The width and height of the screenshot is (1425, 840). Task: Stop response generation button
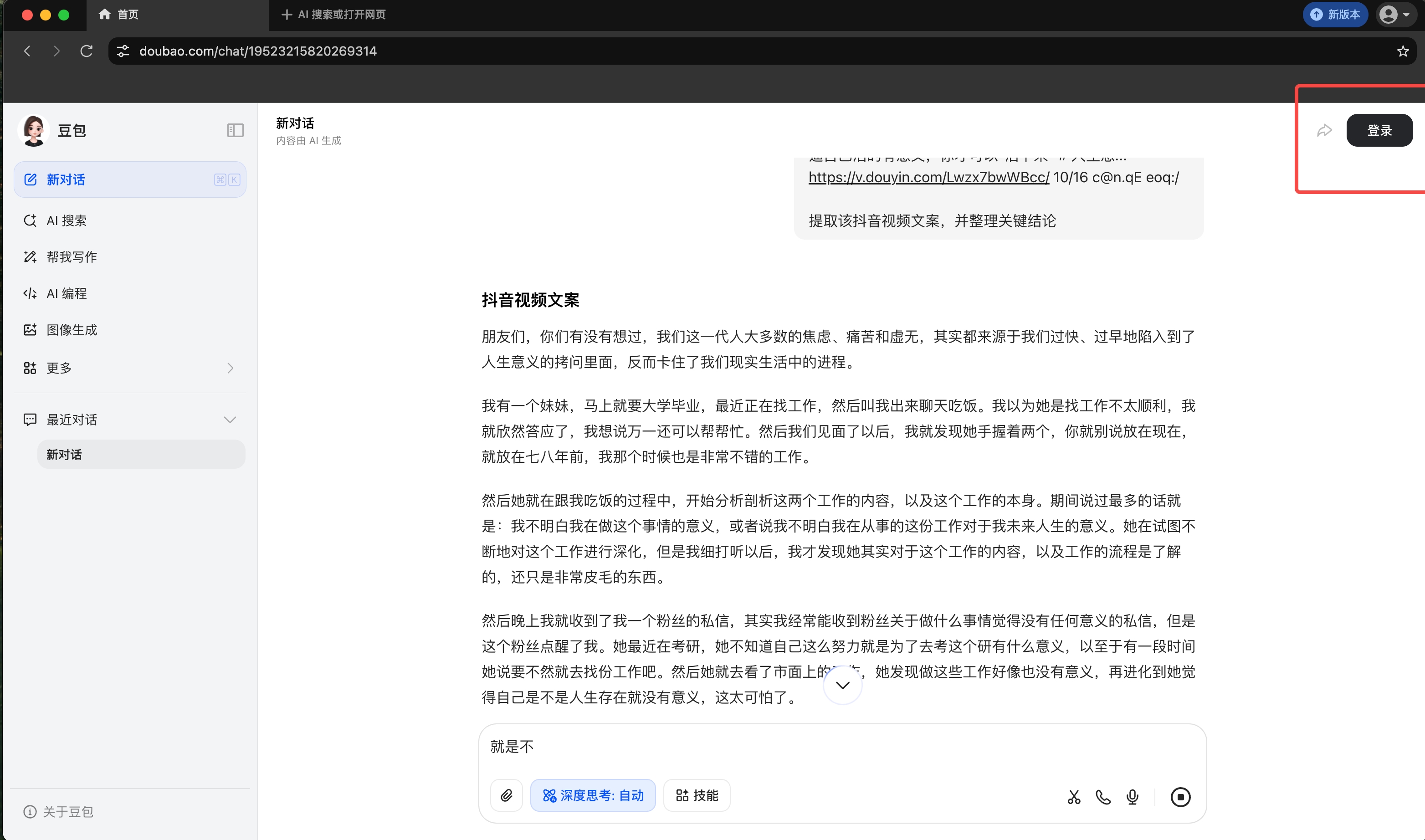pos(1180,797)
